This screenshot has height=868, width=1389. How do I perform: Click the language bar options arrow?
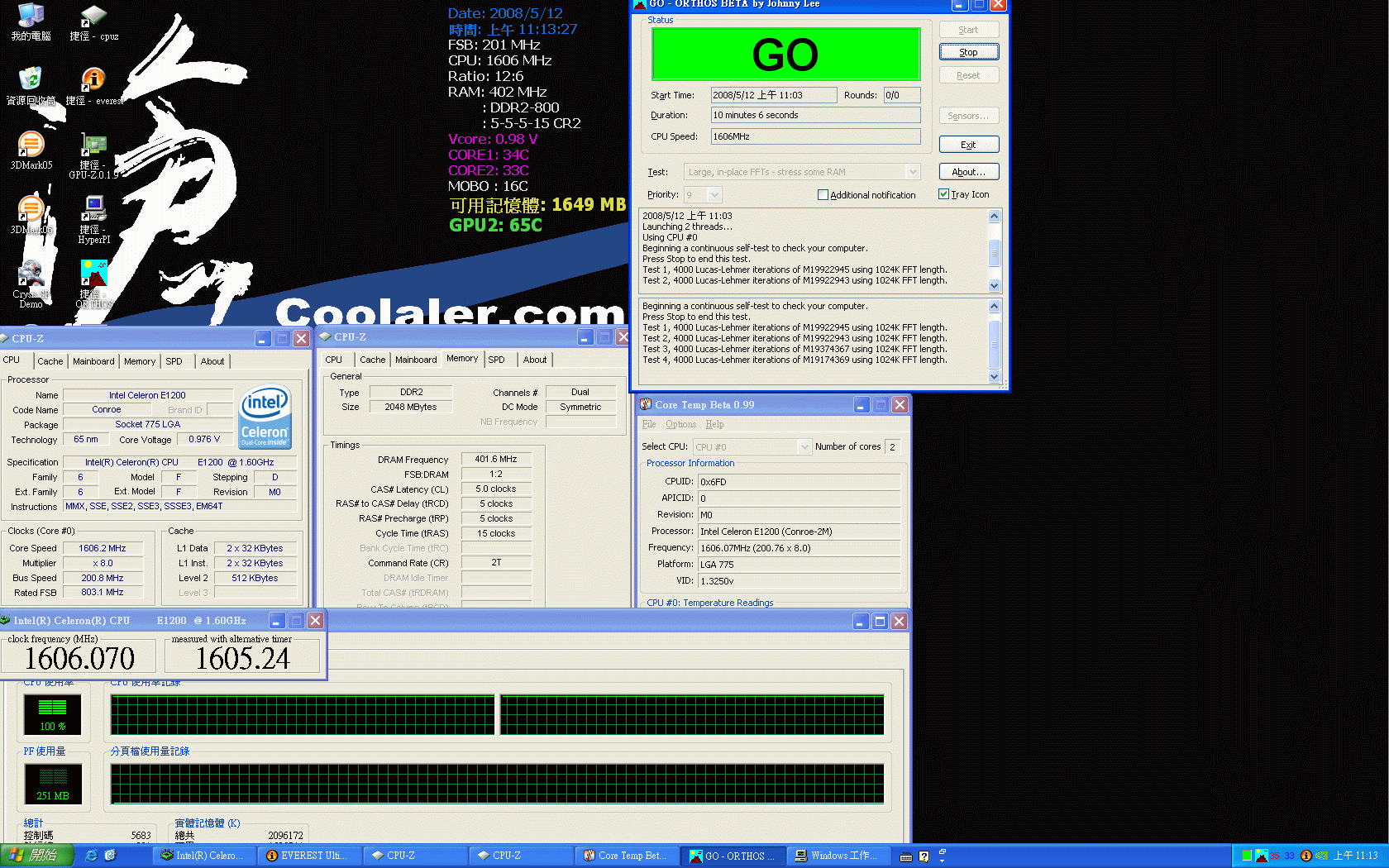point(942,861)
